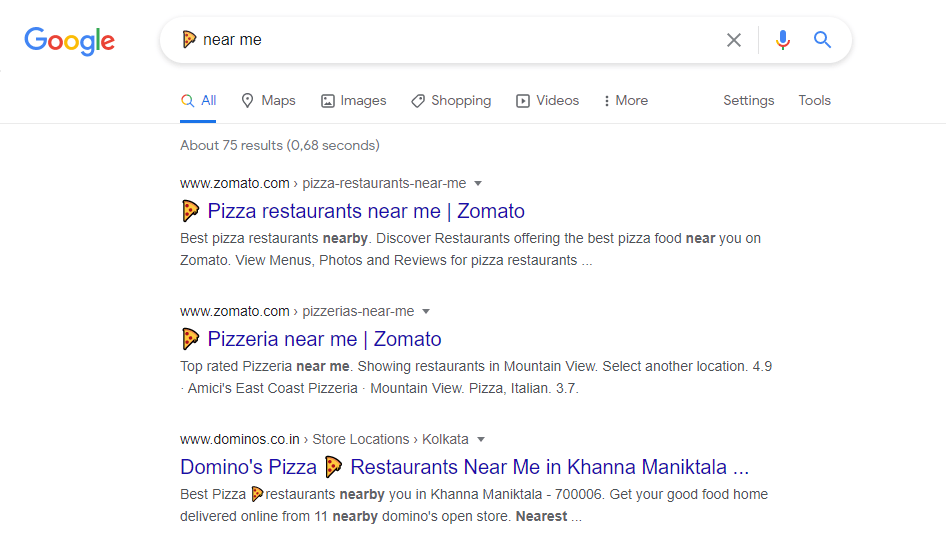The height and width of the screenshot is (536, 946).
Task: Expand the More menu
Action: coord(626,100)
